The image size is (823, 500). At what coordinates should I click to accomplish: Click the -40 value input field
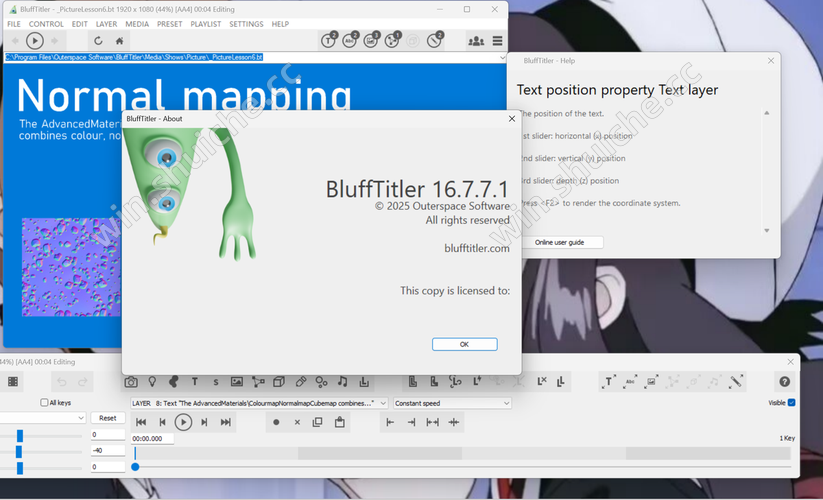[108, 450]
